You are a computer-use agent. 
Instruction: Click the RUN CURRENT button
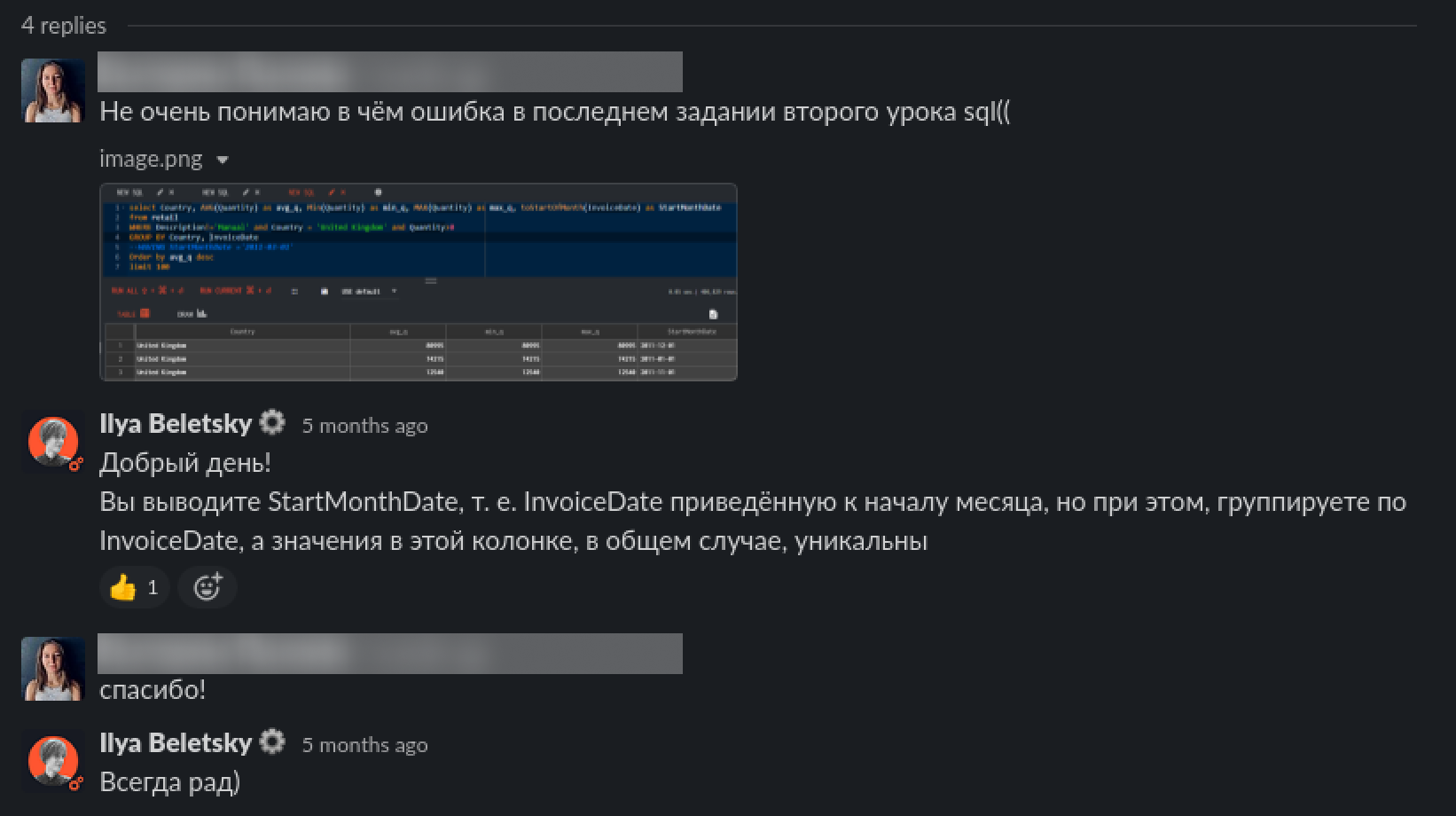coord(223,291)
